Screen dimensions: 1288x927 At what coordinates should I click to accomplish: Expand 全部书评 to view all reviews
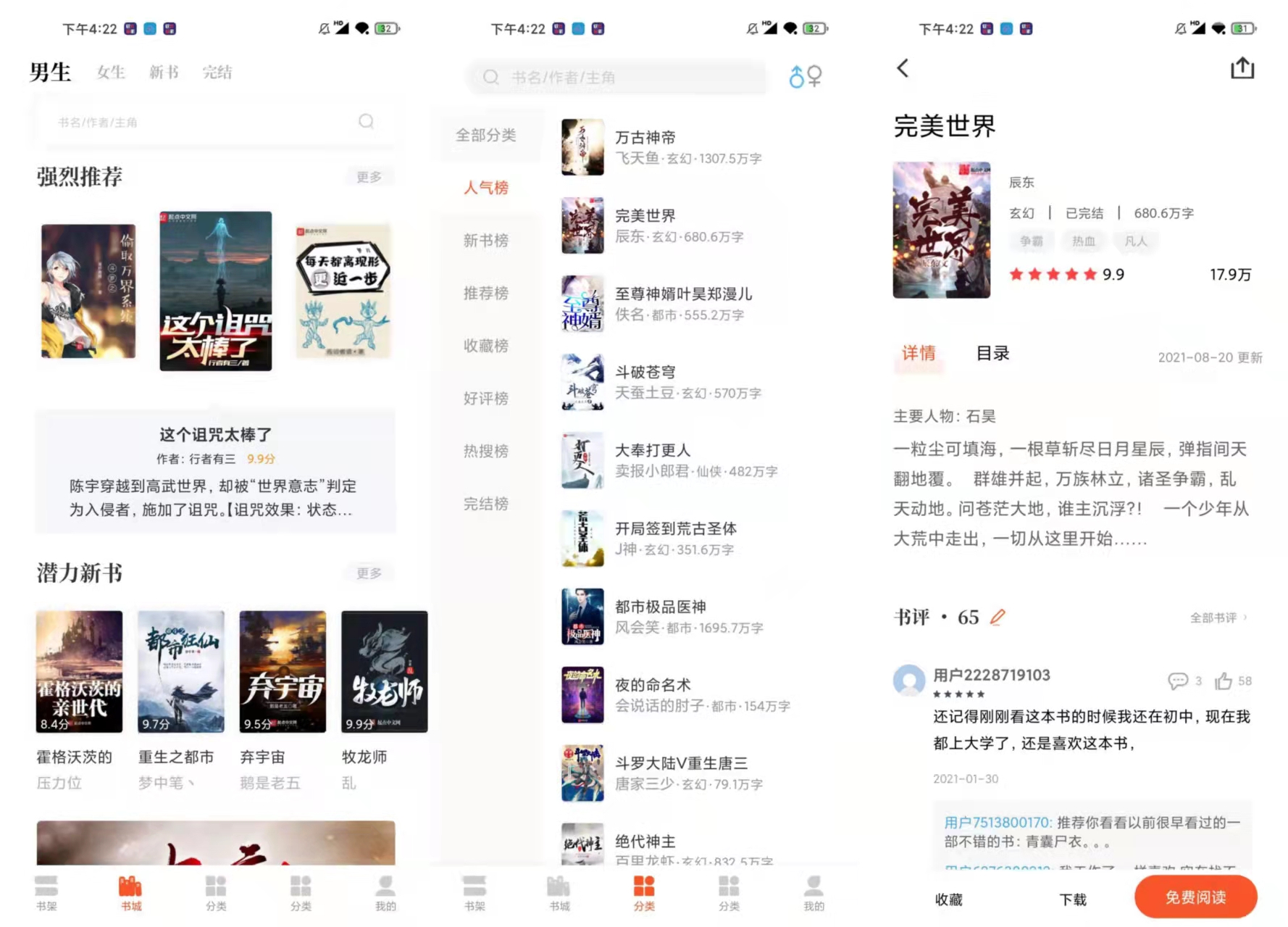coord(1213,617)
